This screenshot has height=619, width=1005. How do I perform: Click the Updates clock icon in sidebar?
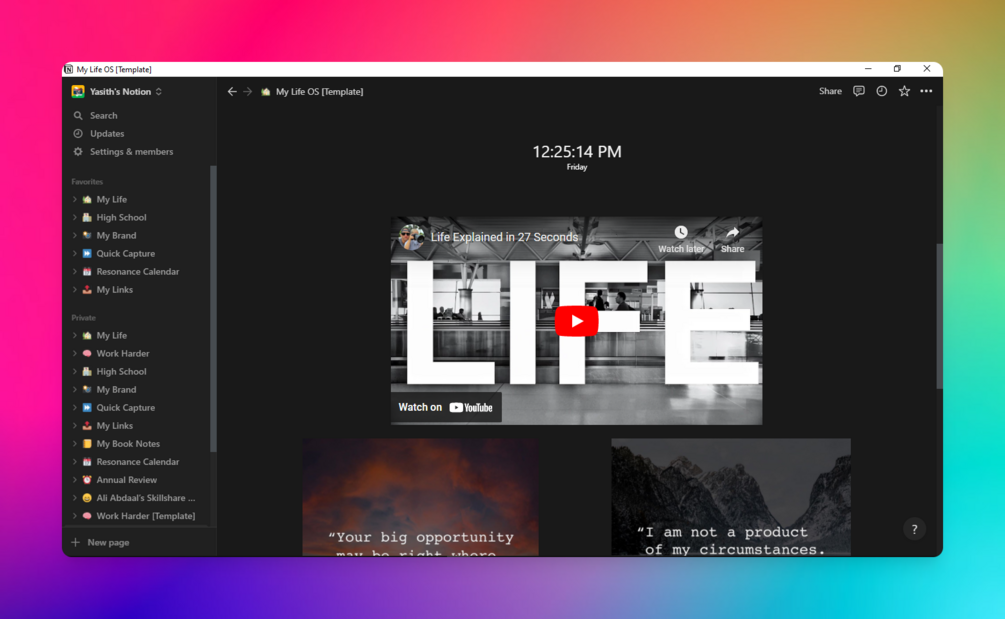coord(78,133)
